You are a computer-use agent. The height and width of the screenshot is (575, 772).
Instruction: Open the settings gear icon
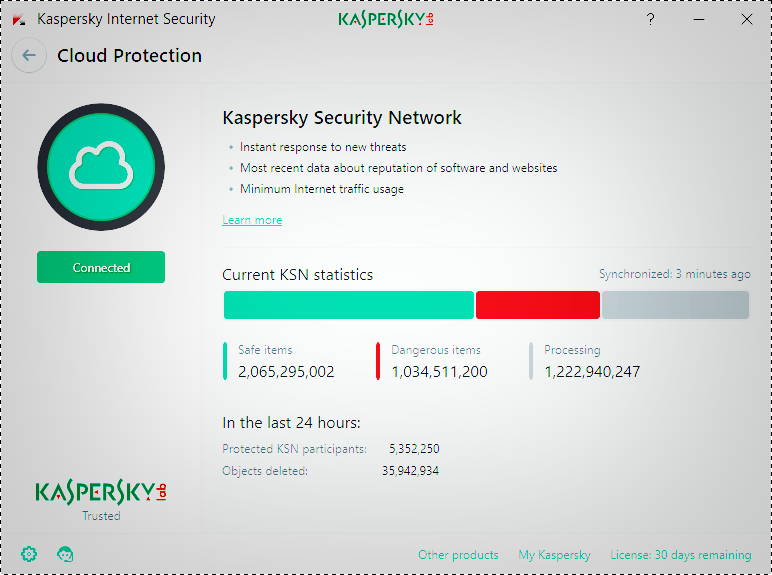coord(29,554)
